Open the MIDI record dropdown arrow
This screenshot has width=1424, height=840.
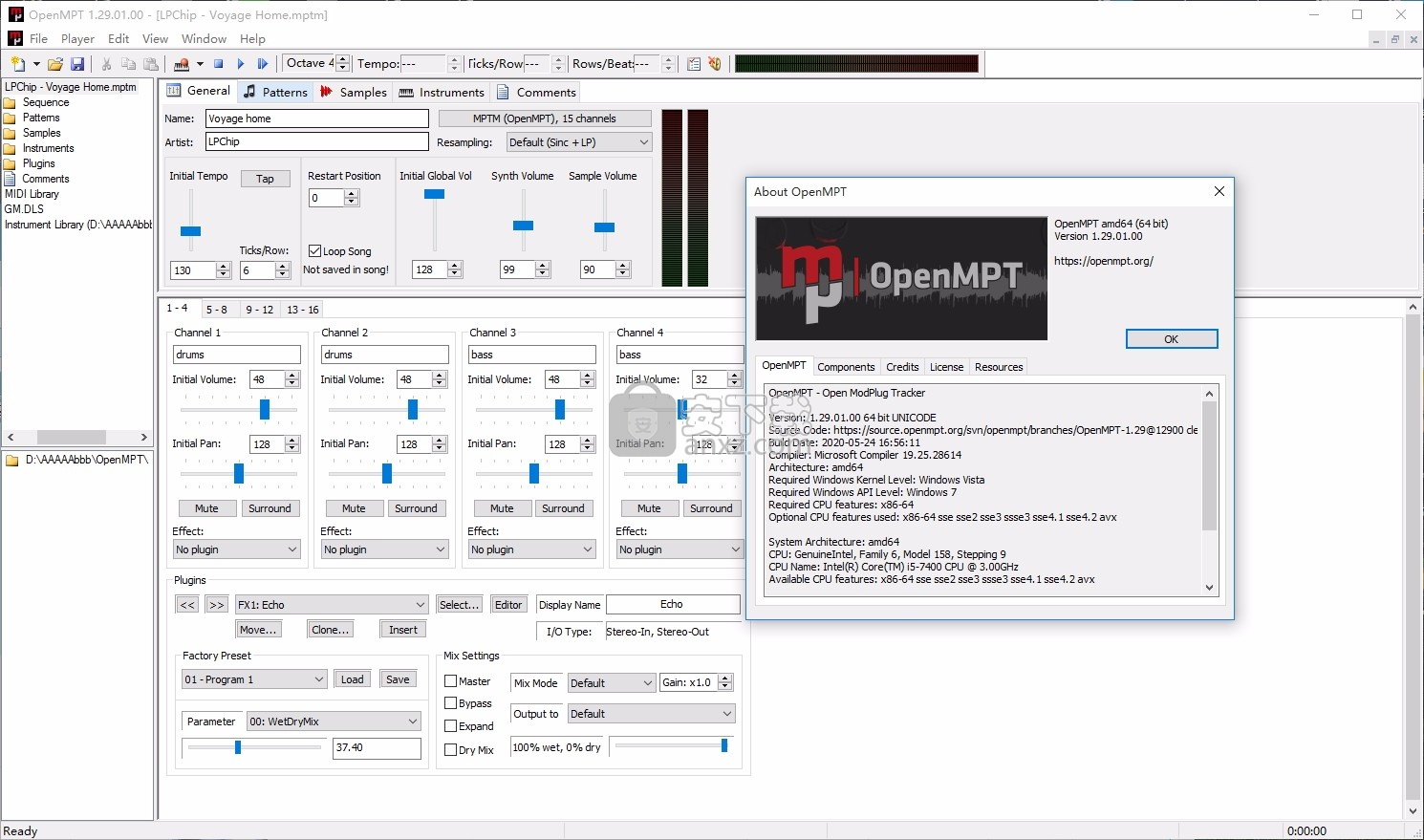(200, 64)
